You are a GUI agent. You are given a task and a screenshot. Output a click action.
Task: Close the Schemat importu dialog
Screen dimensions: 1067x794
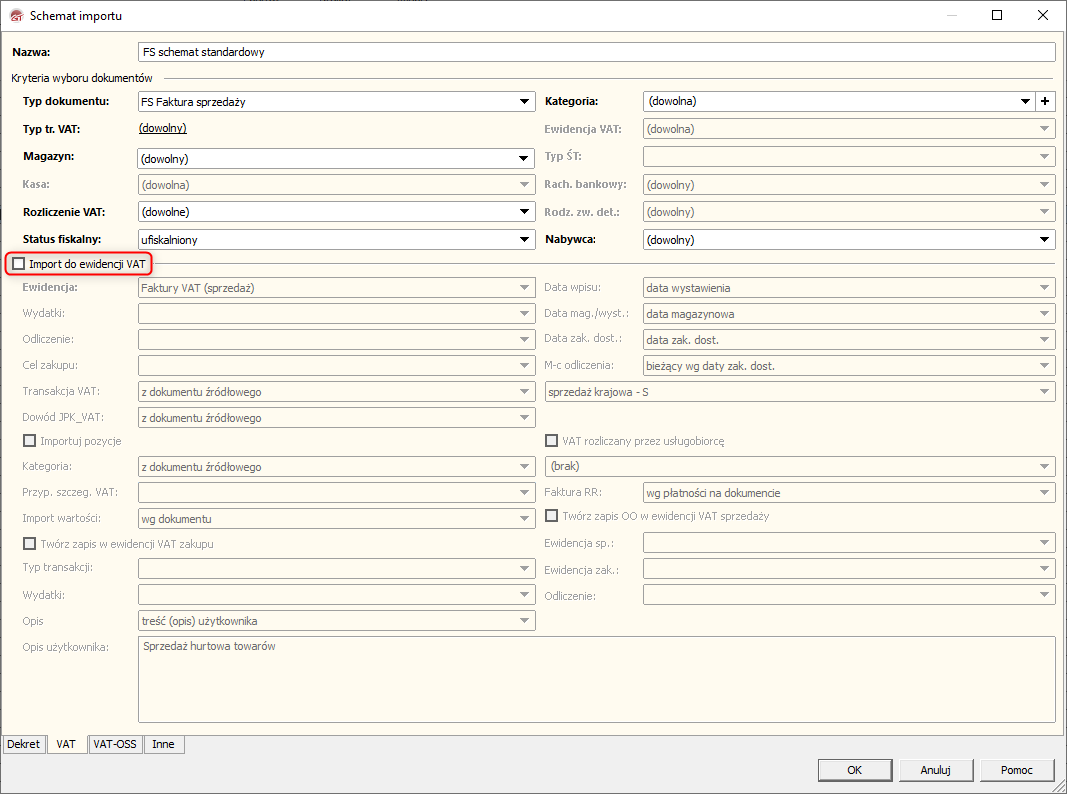(x=1043, y=16)
